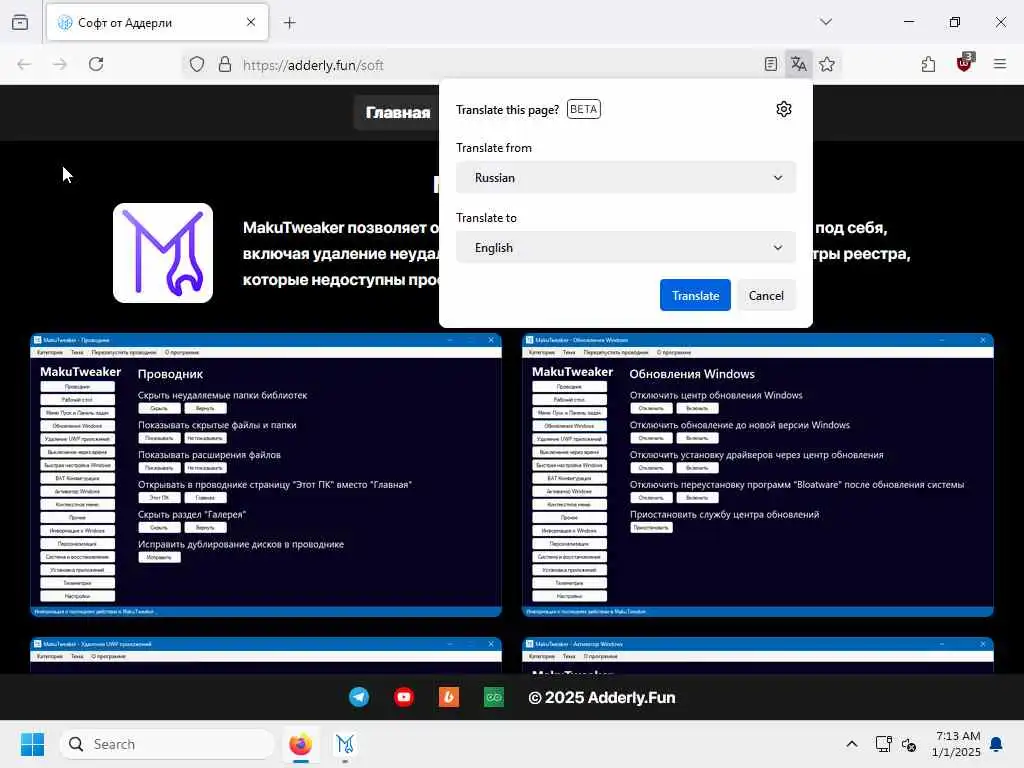The image size is (1024, 768).
Task: Open the green footer icon
Action: pyautogui.click(x=494, y=697)
